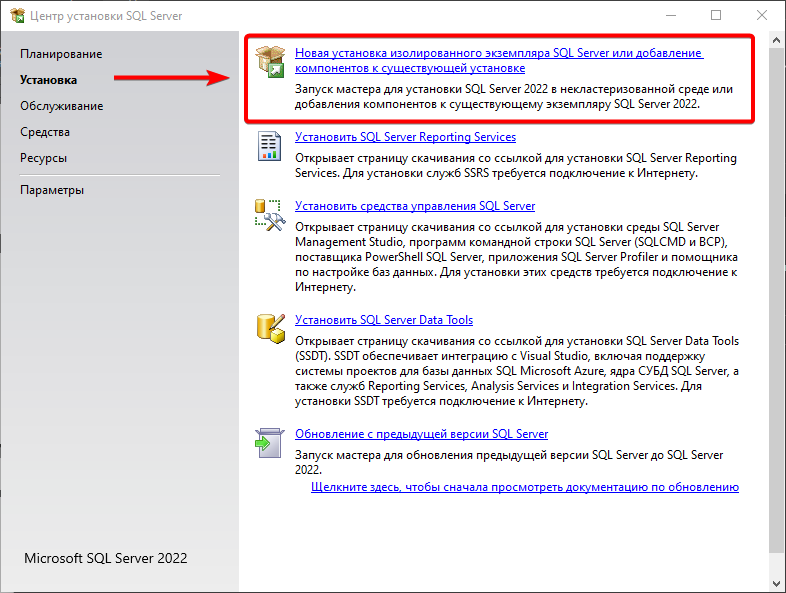
Task: Start Обновление с предыдущей версии SQL Server
Action: click(x=422, y=434)
